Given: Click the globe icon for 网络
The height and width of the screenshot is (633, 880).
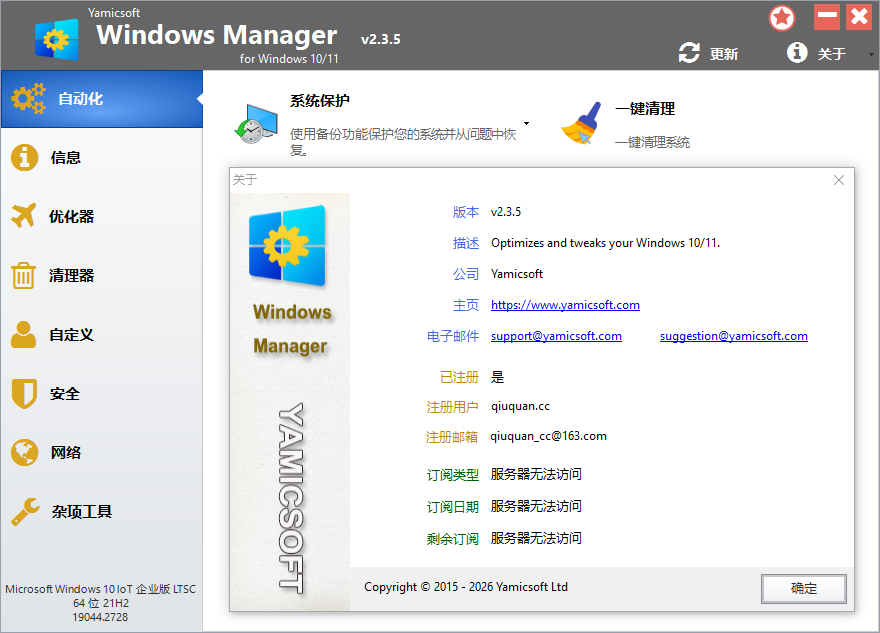Looking at the screenshot, I should click(24, 452).
